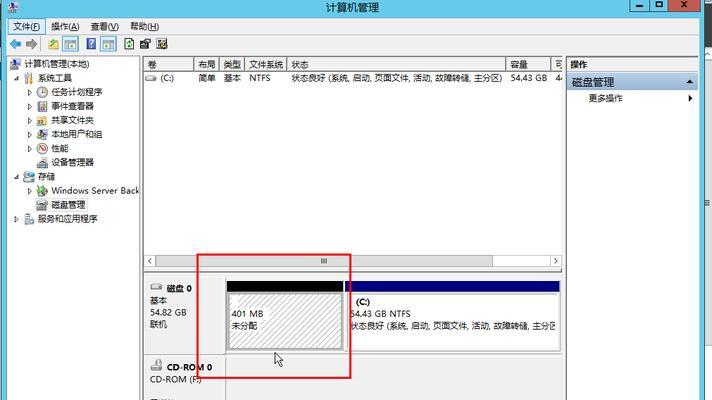Collapse the 系统工具 node

(16, 78)
